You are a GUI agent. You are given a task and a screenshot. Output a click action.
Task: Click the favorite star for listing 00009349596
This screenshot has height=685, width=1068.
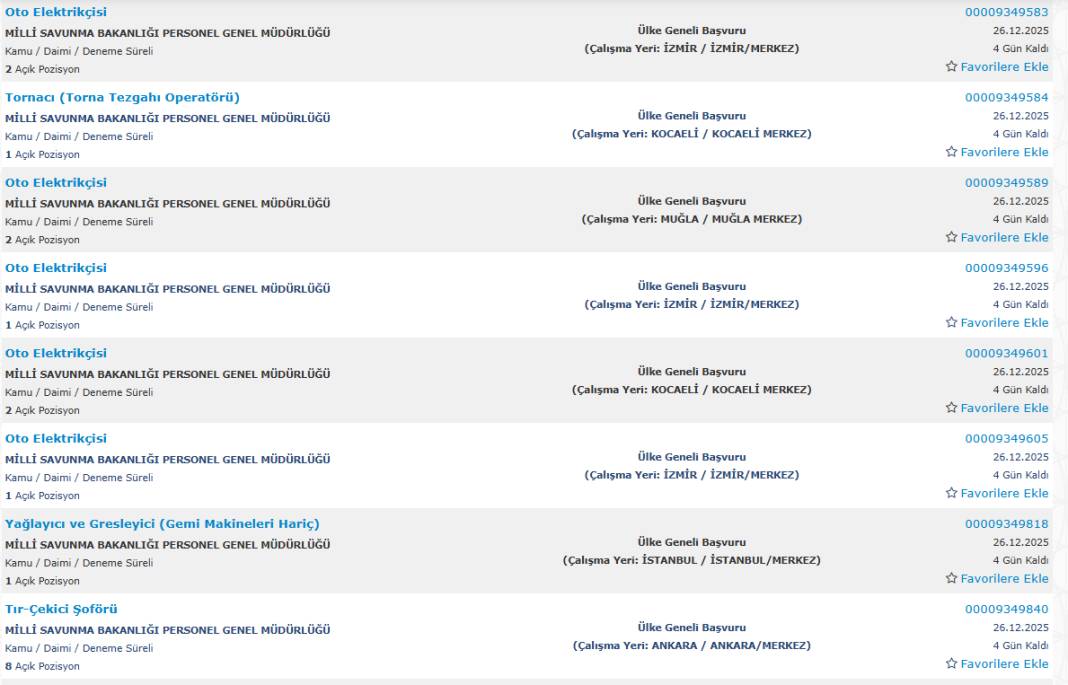(x=952, y=323)
